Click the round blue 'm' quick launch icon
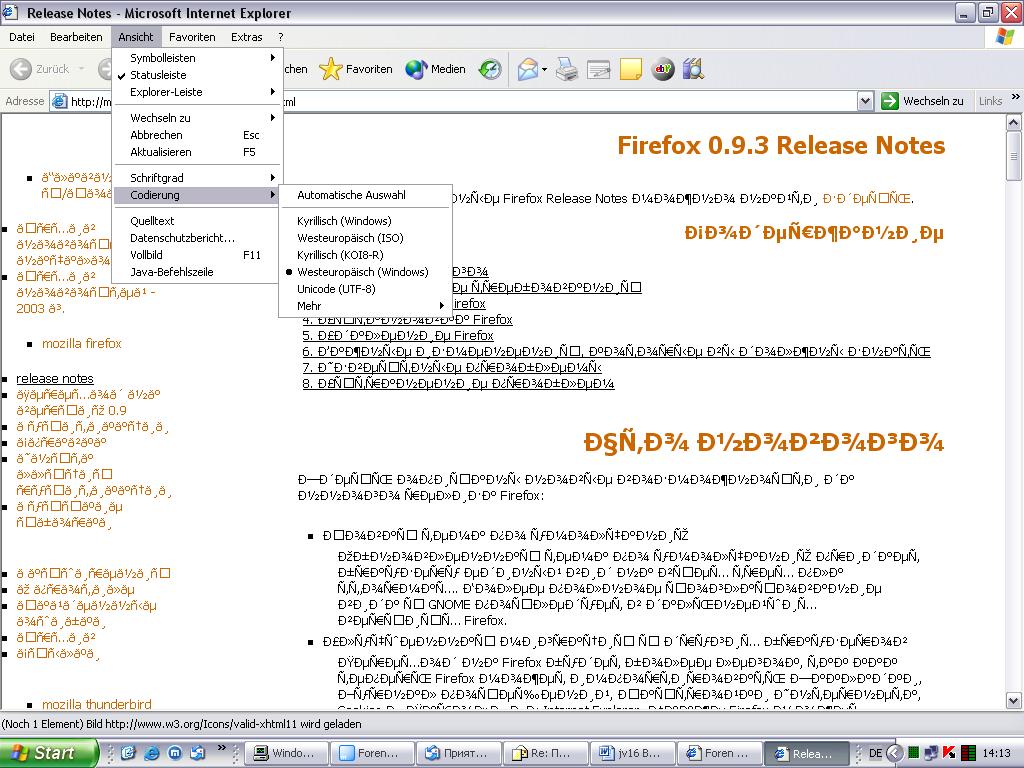This screenshot has height=768, width=1024. (174, 753)
